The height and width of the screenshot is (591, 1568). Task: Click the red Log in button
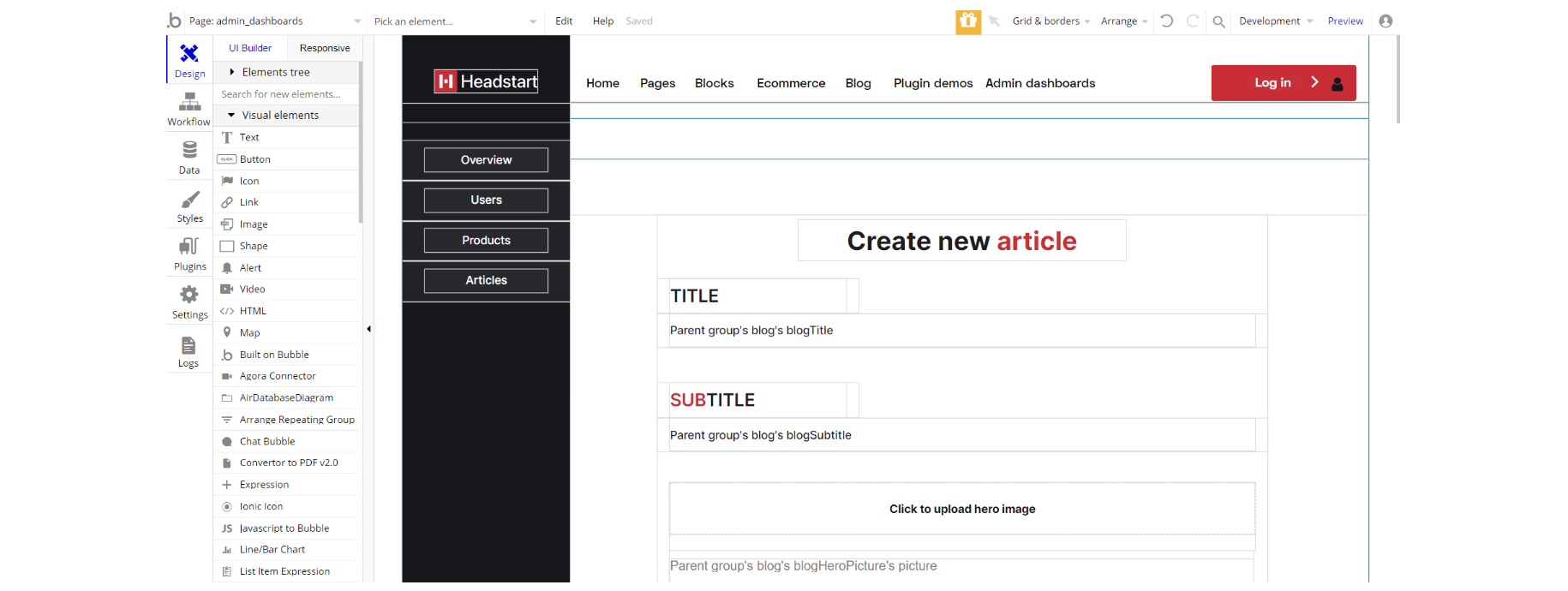1284,83
